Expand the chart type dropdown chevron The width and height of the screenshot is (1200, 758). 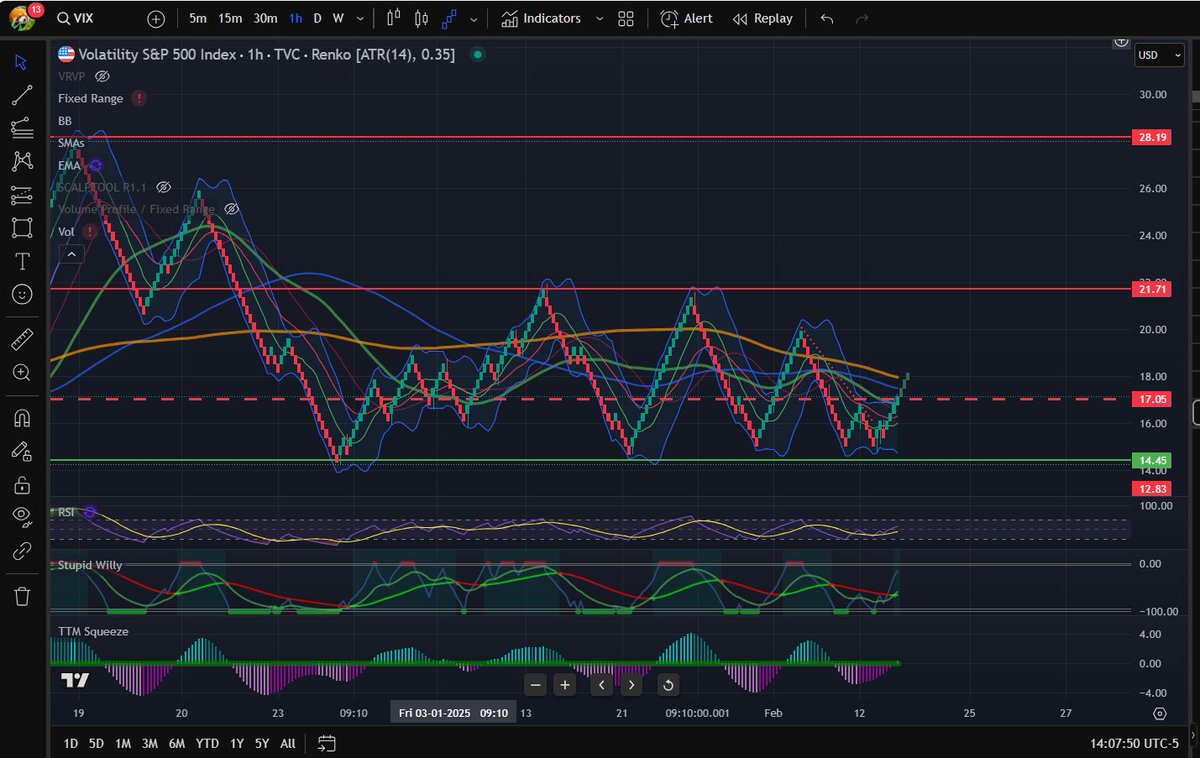(x=473, y=18)
